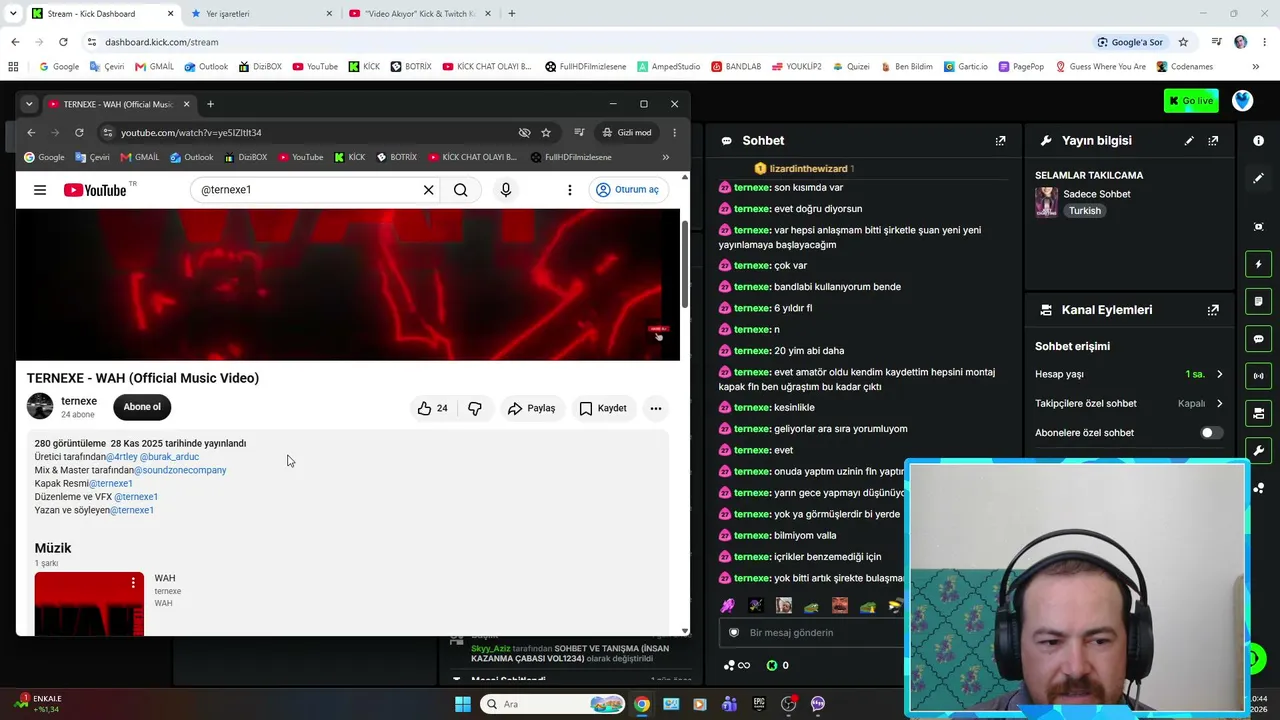Toggle Abonelere özel sohbet switch

coord(1211,433)
